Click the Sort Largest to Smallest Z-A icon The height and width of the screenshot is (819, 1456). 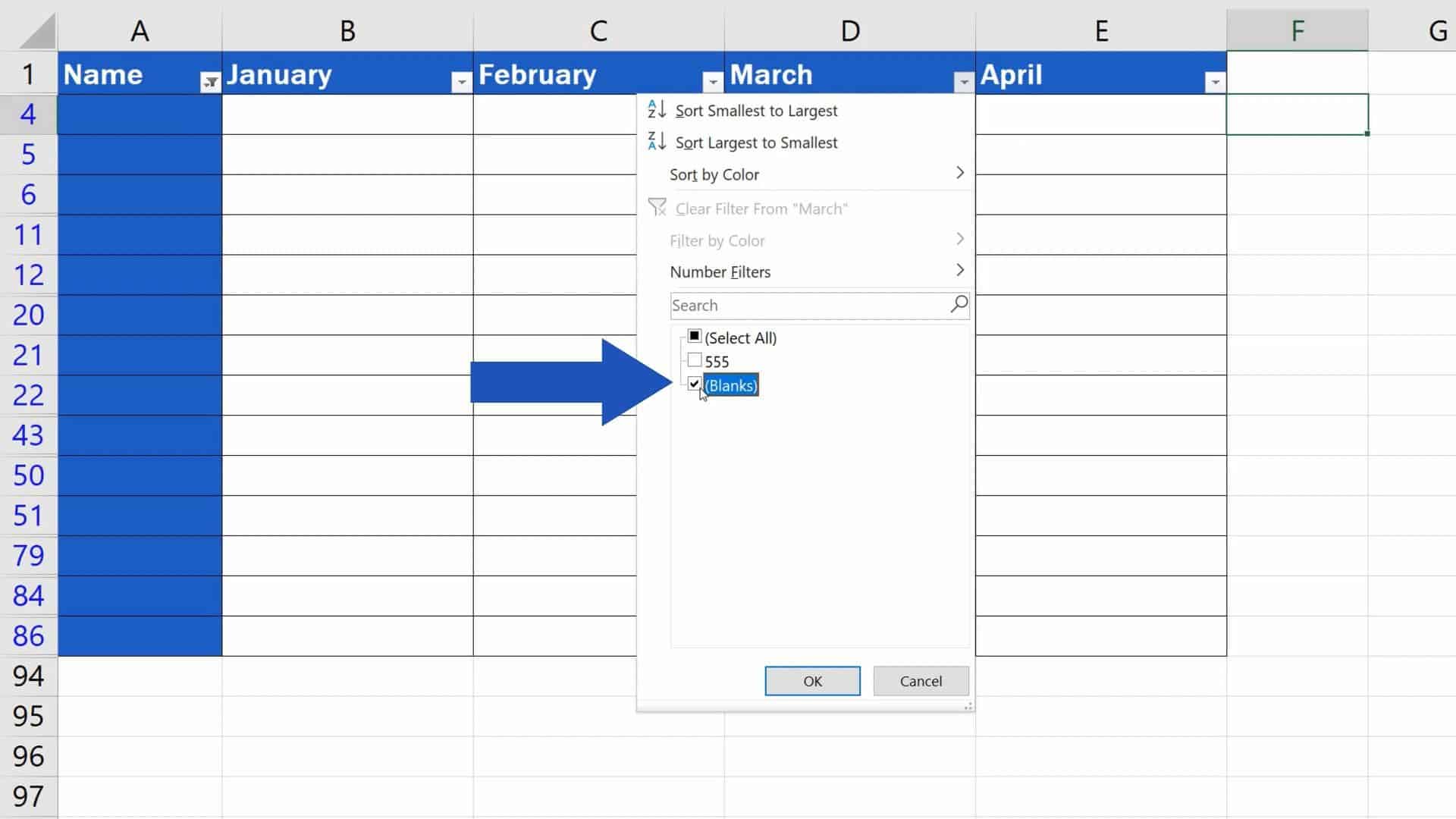656,141
